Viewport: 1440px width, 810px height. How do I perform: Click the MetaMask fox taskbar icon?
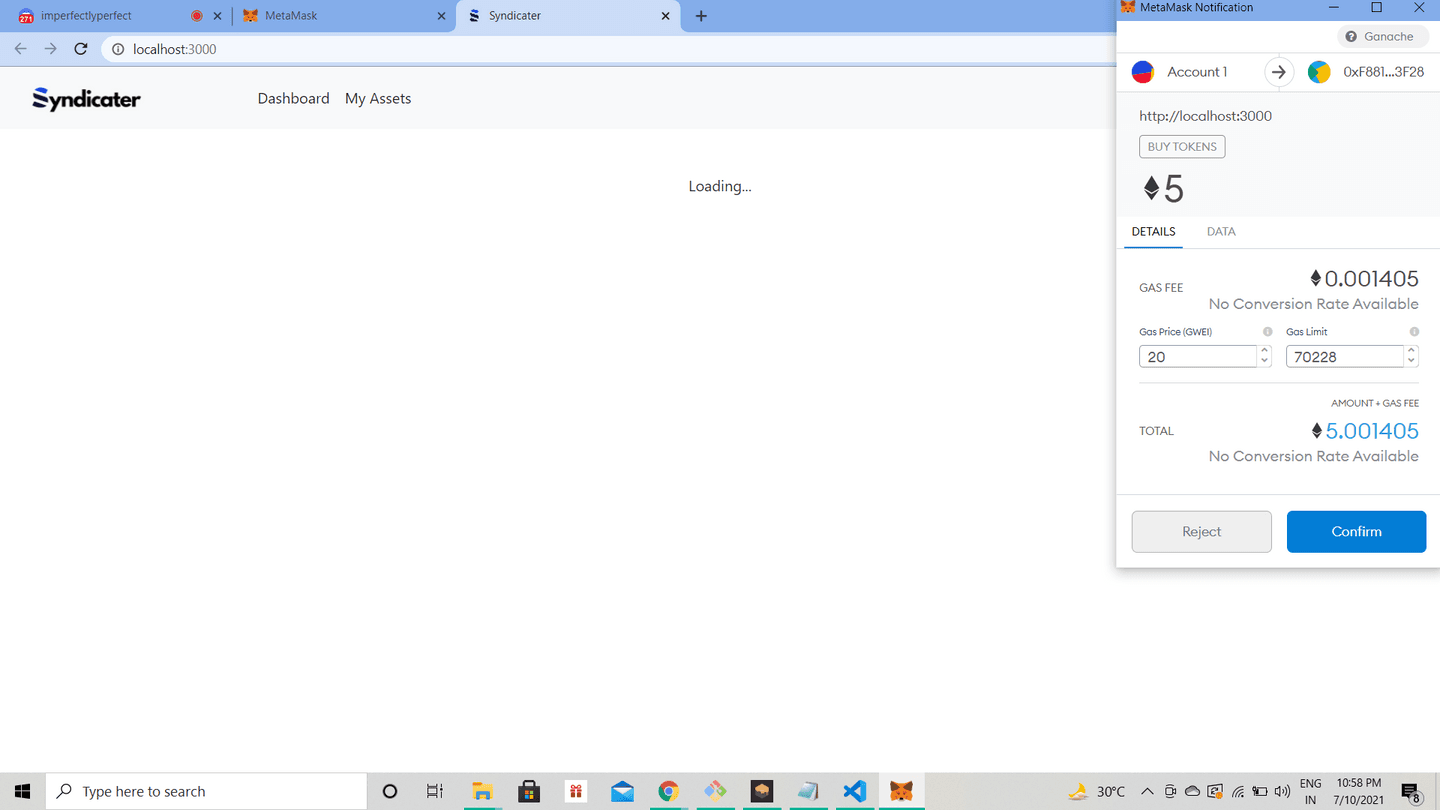point(901,791)
